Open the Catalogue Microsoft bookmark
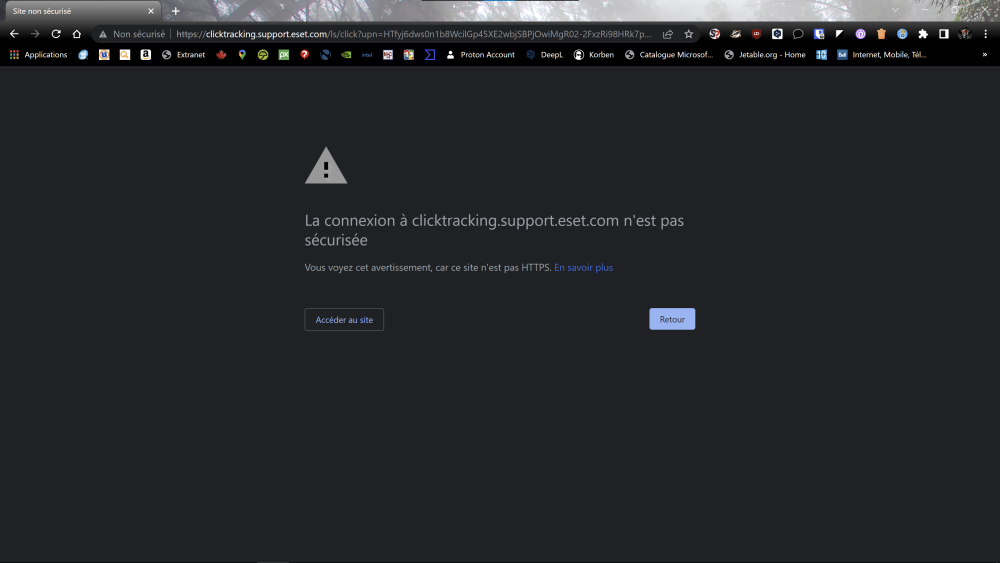This screenshot has width=1000, height=563. coord(669,55)
